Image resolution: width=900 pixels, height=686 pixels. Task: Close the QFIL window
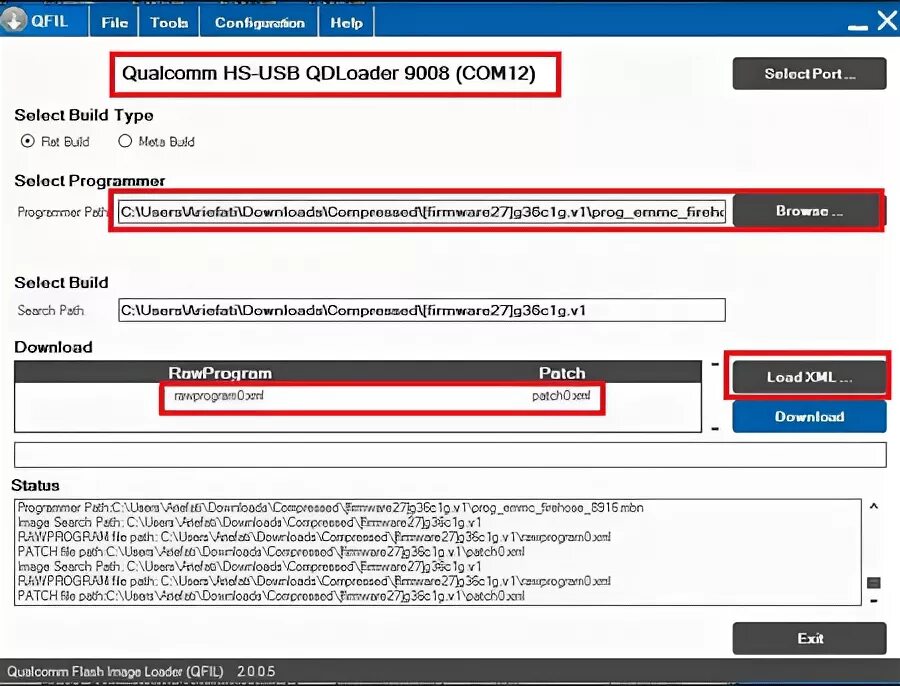[x=887, y=21]
